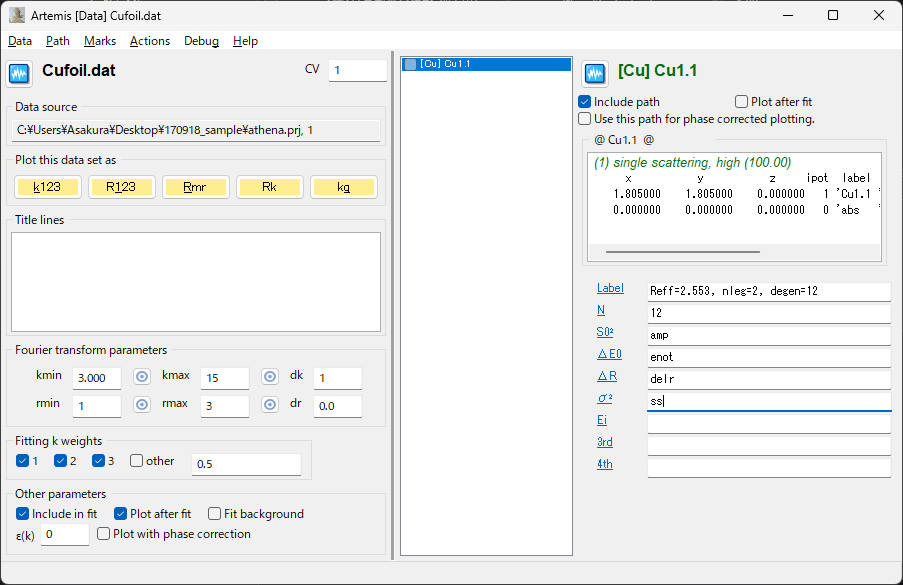The image size is (903, 585).
Task: Enable use this path for phase corrected plotting
Action: (x=585, y=119)
